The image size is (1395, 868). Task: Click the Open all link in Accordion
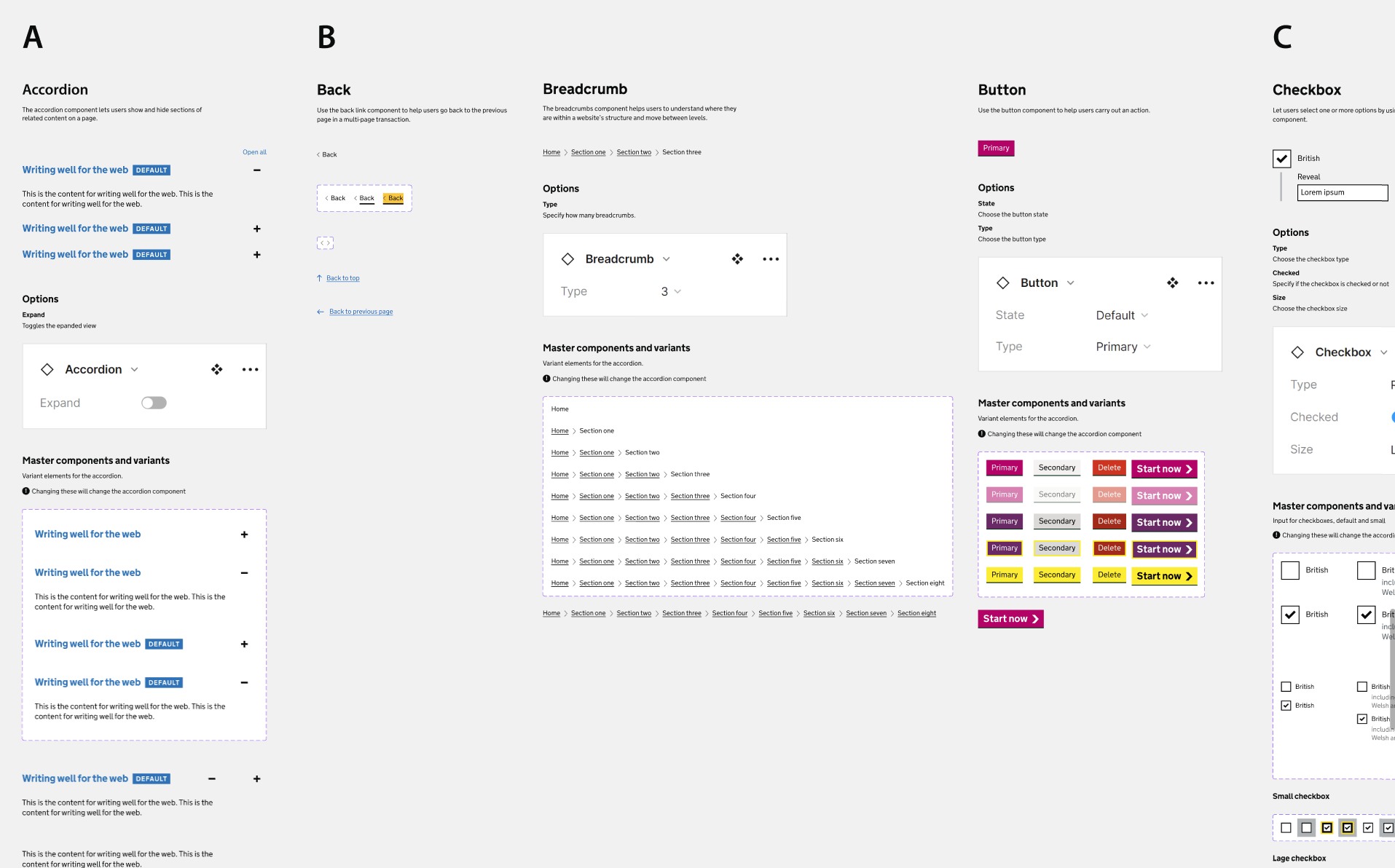(254, 152)
